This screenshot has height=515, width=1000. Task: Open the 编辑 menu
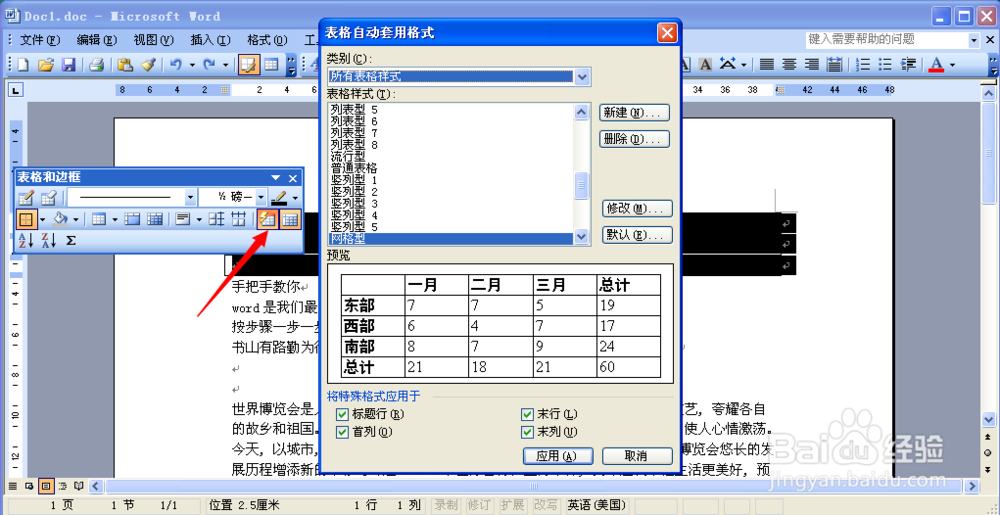(x=97, y=40)
